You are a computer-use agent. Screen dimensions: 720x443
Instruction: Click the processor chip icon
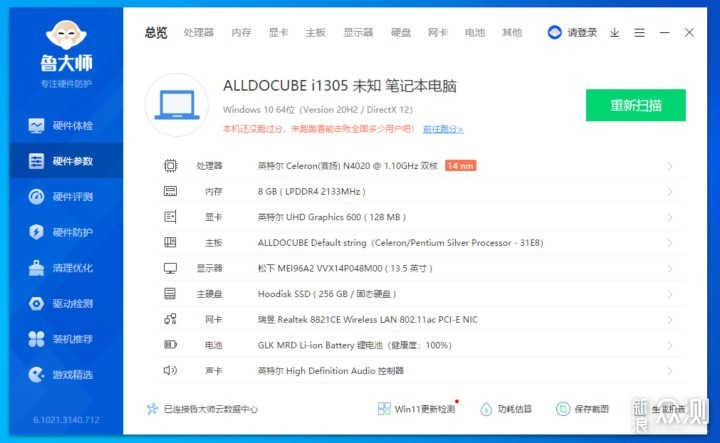tap(170, 165)
